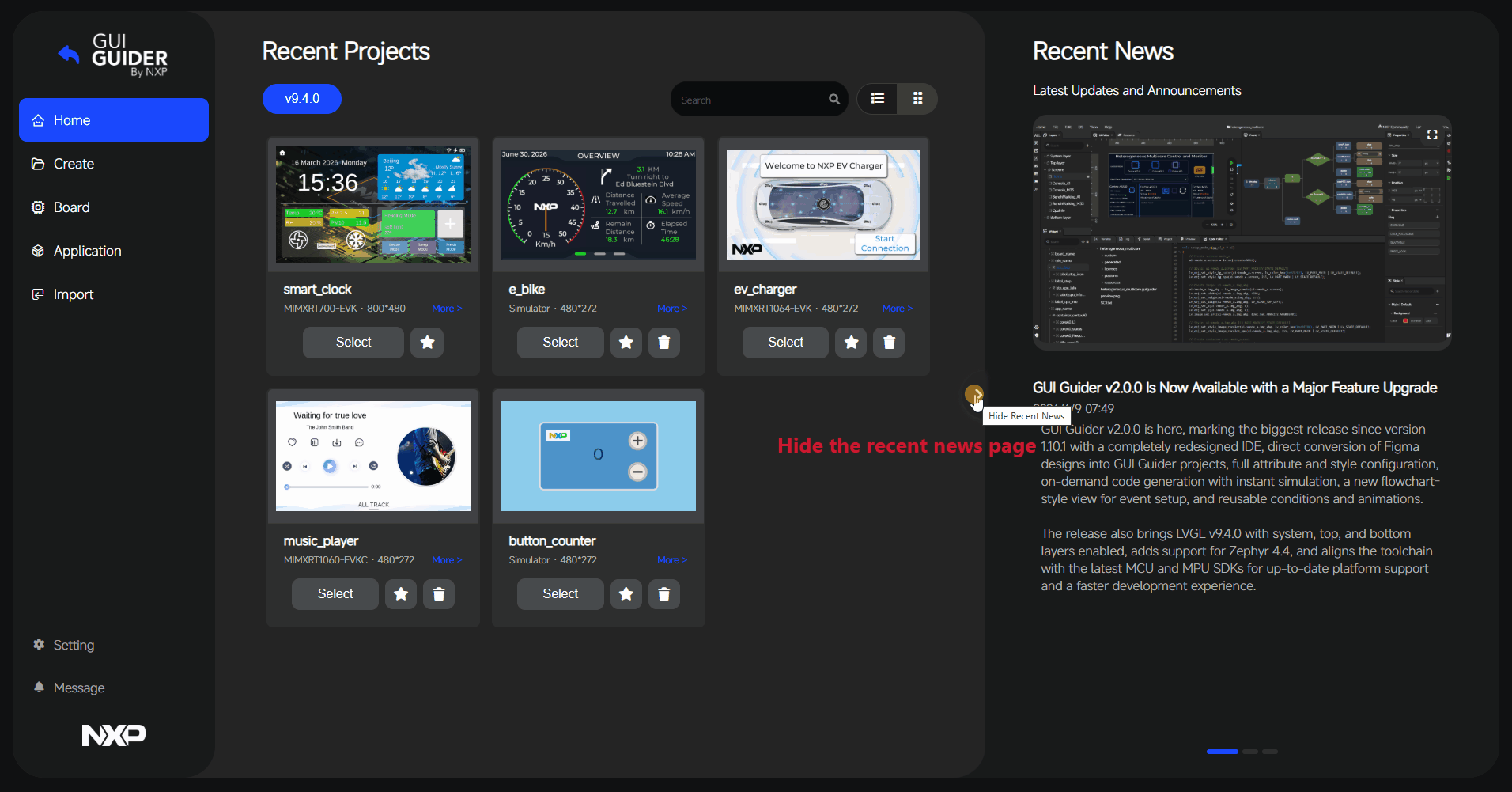Viewport: 1512px width, 792px height.
Task: Select the button_counter project
Action: click(x=561, y=594)
